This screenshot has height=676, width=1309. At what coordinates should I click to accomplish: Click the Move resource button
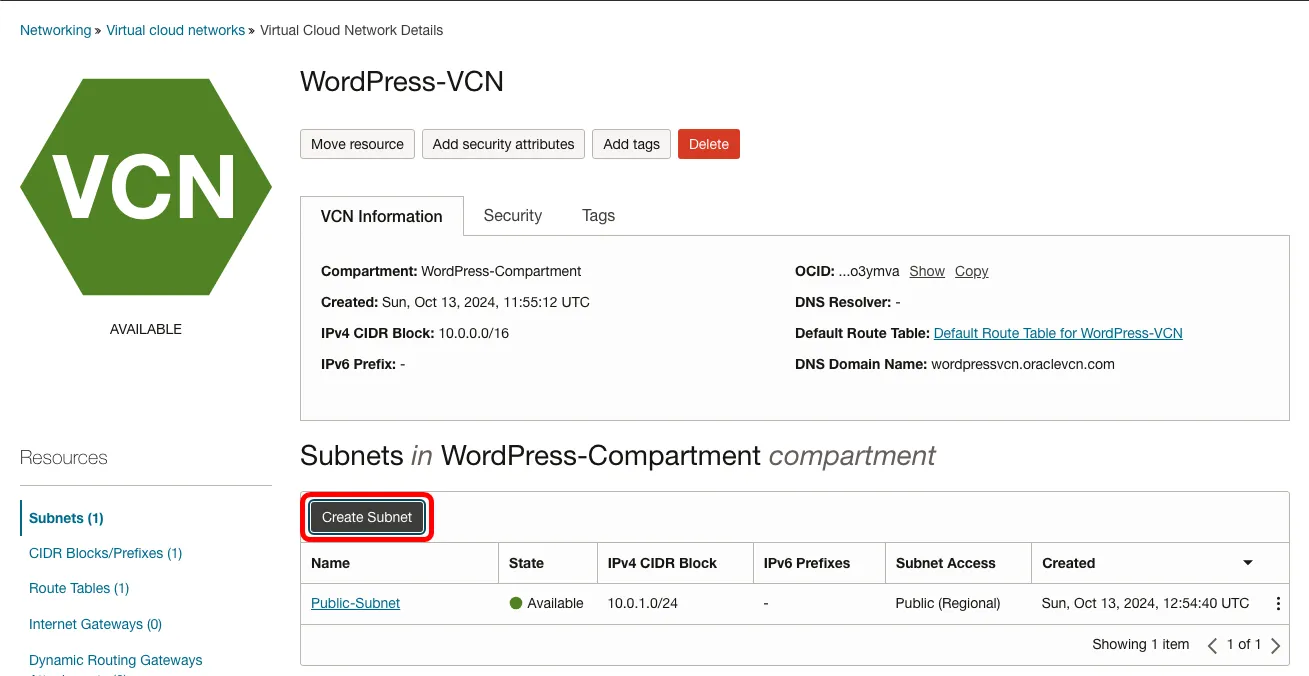[x=357, y=144]
